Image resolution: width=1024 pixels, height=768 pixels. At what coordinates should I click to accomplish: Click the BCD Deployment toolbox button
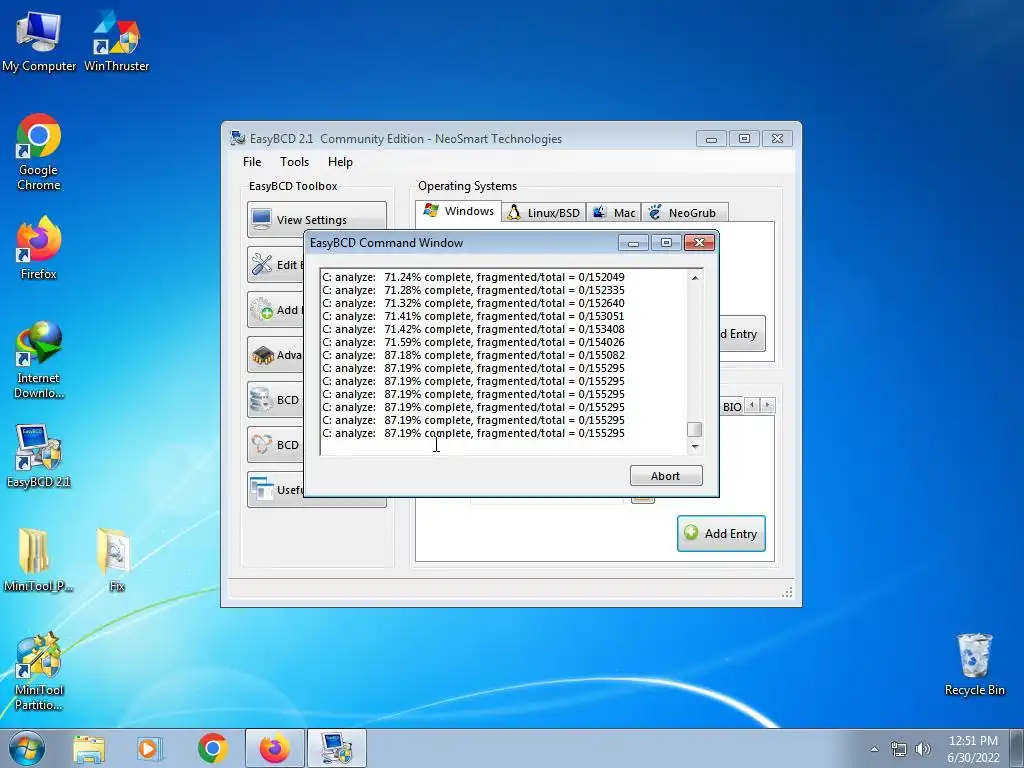(x=276, y=445)
